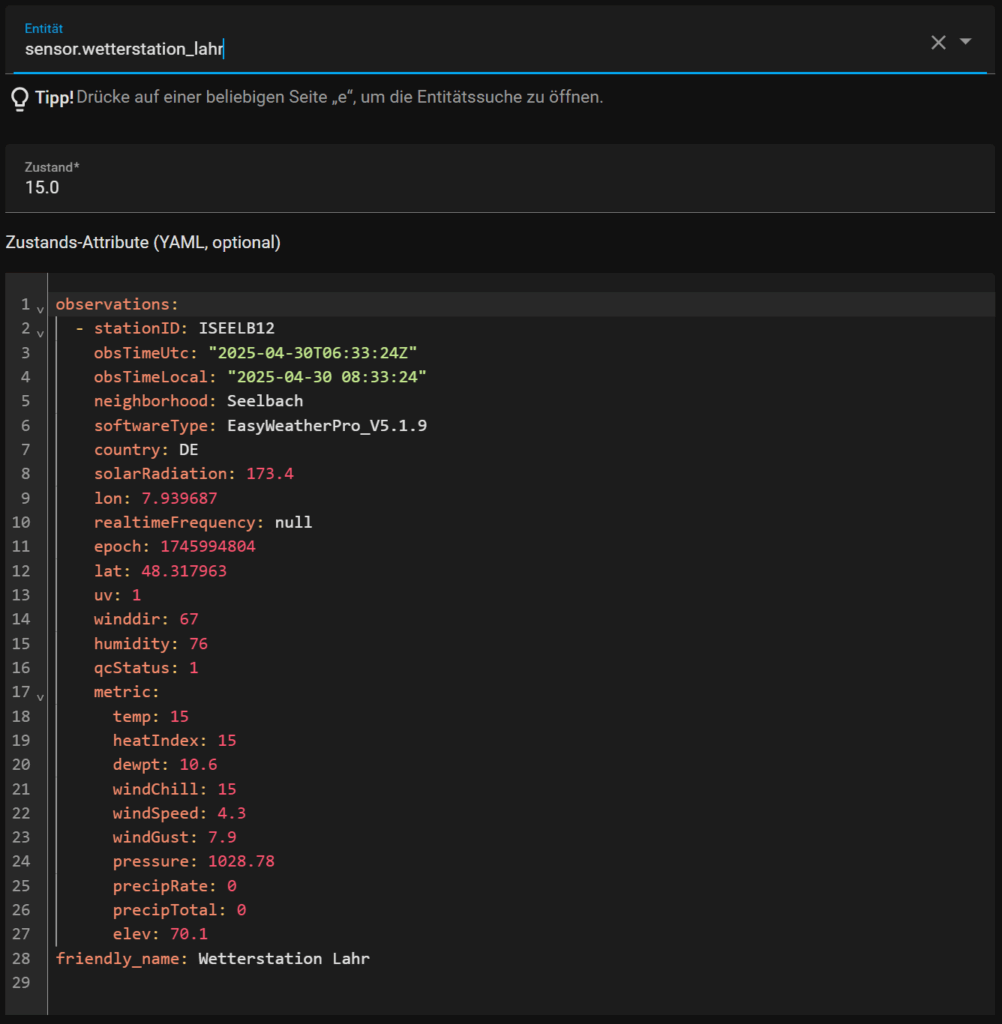Click the obsTimeUtc value "2025-04-30T06:33:24Z"
The width and height of the screenshot is (1002, 1024).
pyautogui.click(x=312, y=353)
